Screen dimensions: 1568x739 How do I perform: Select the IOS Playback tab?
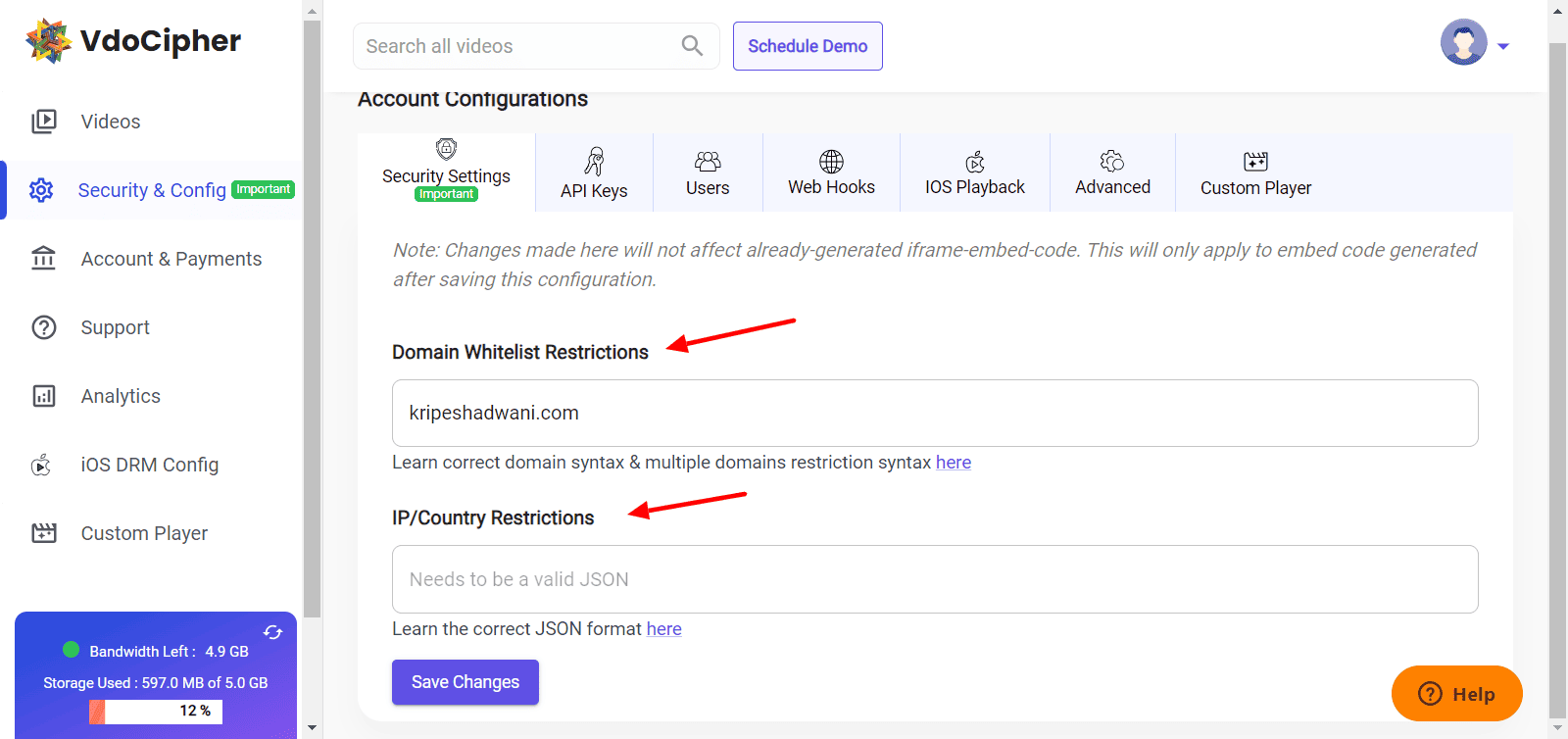(974, 173)
